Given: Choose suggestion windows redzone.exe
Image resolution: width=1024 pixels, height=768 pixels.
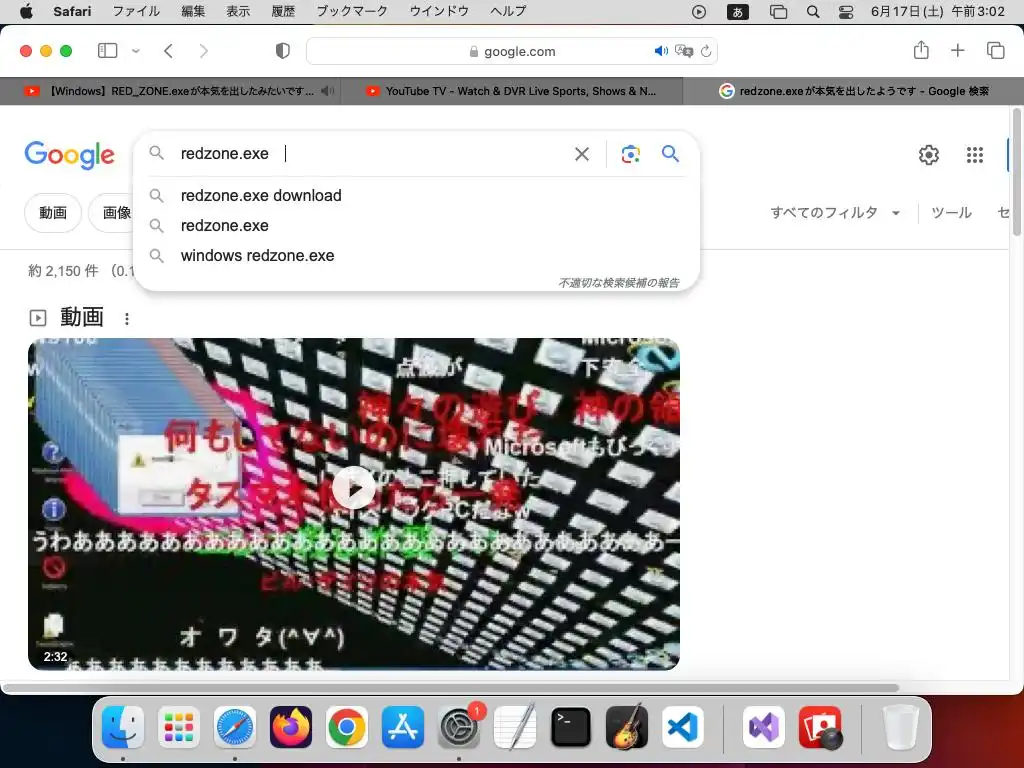Looking at the screenshot, I should [415, 255].
